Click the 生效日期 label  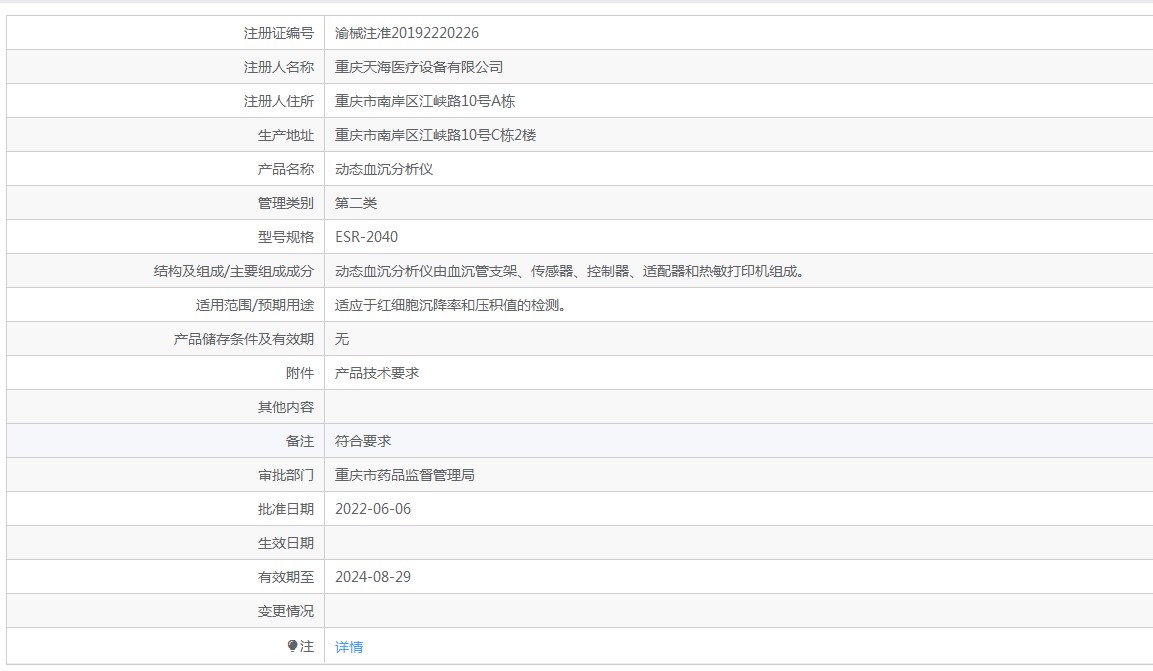pos(285,543)
